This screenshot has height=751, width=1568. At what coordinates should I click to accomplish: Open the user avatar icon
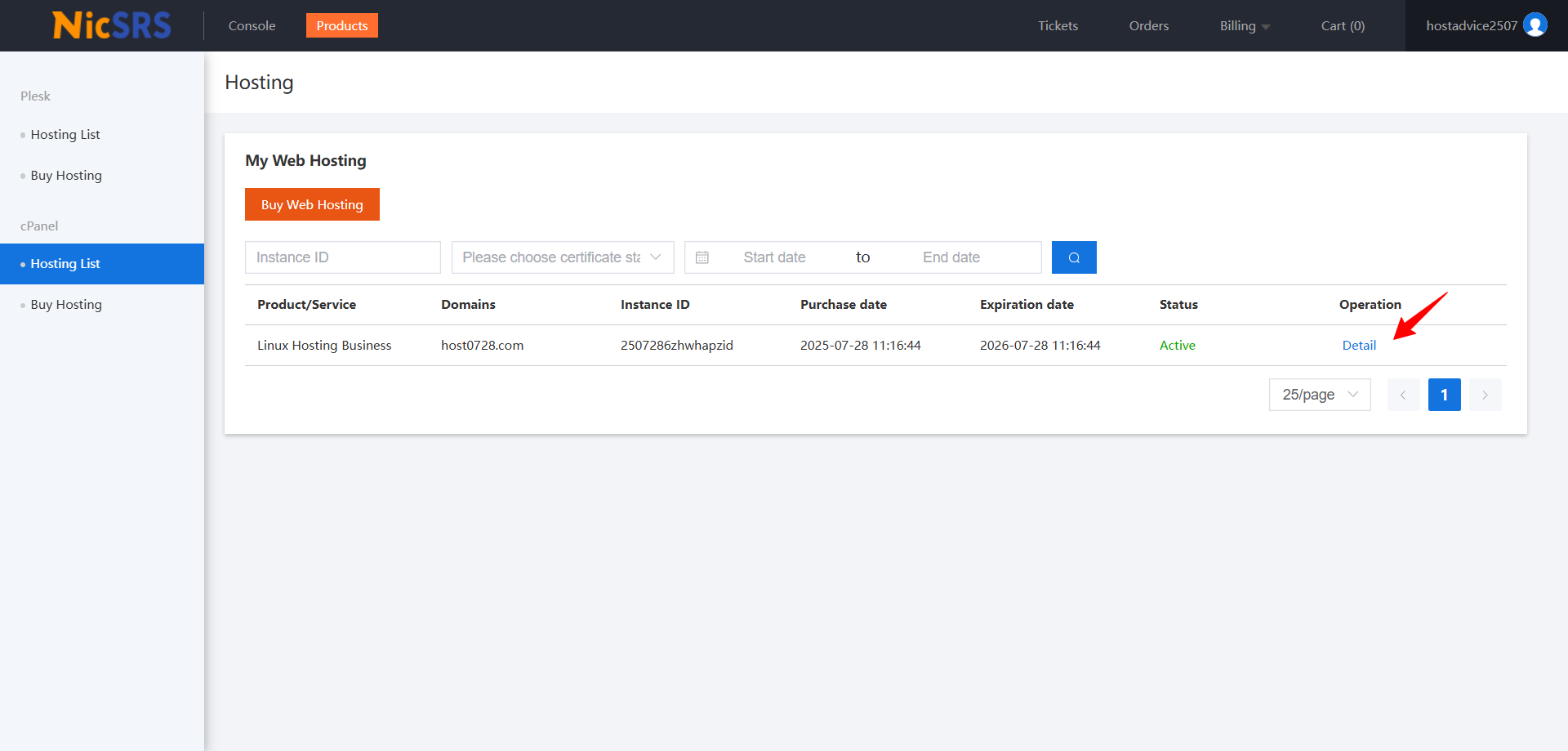(x=1535, y=25)
